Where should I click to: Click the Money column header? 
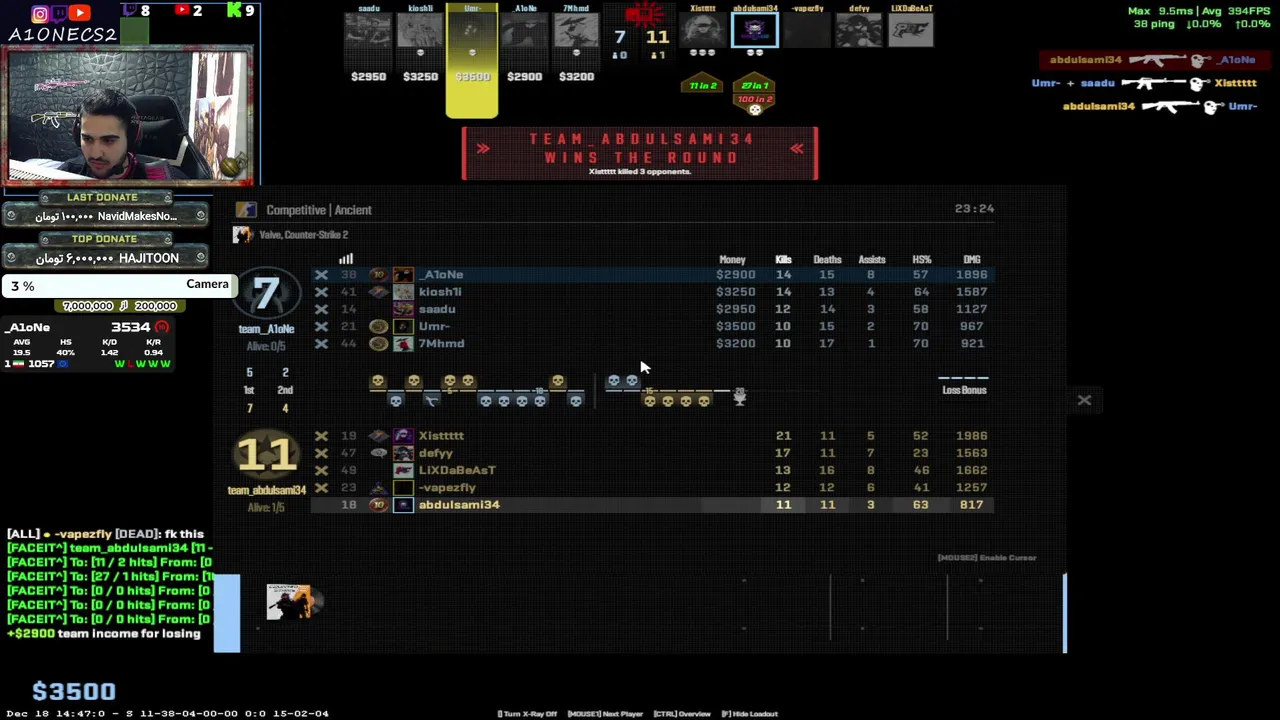point(732,260)
